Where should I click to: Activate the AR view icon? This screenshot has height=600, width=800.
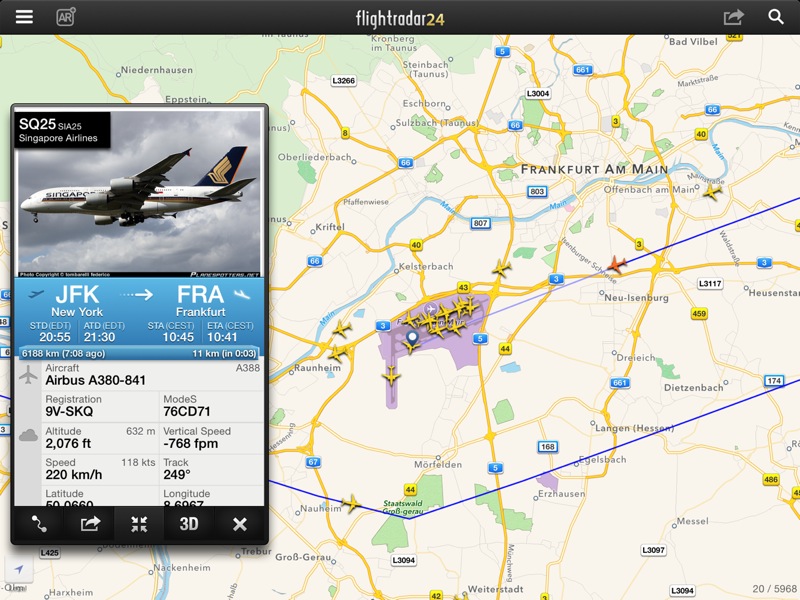[x=66, y=17]
